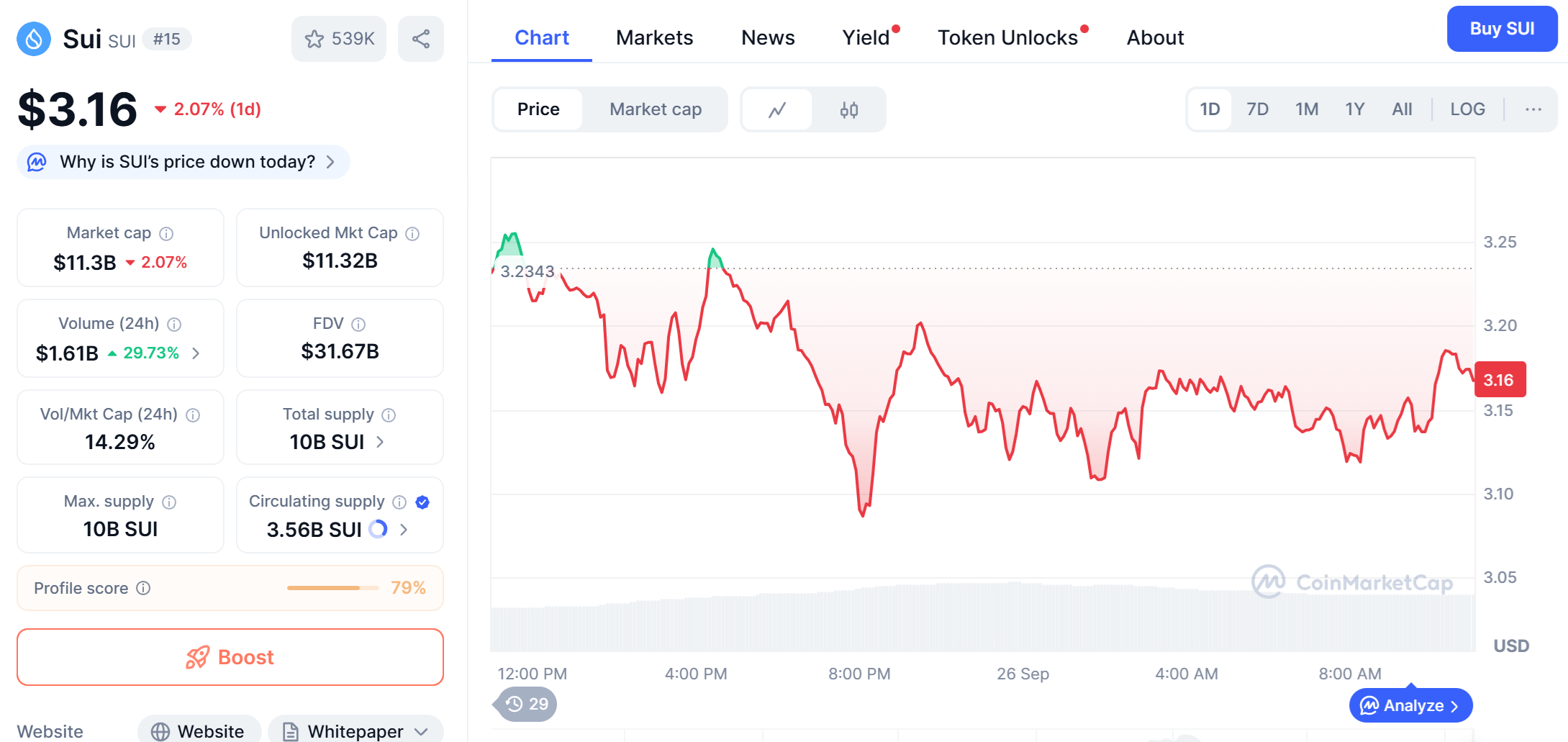
Task: Expand Total supply details chevron
Action: [380, 442]
